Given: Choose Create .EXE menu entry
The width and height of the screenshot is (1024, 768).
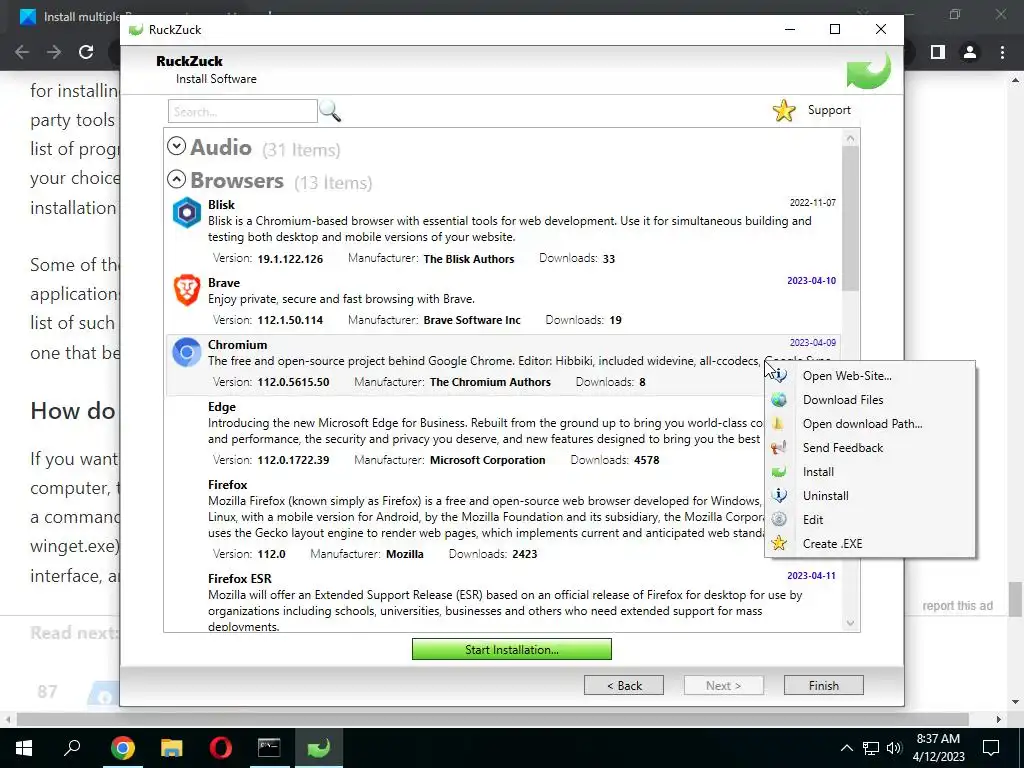Looking at the screenshot, I should 833,543.
